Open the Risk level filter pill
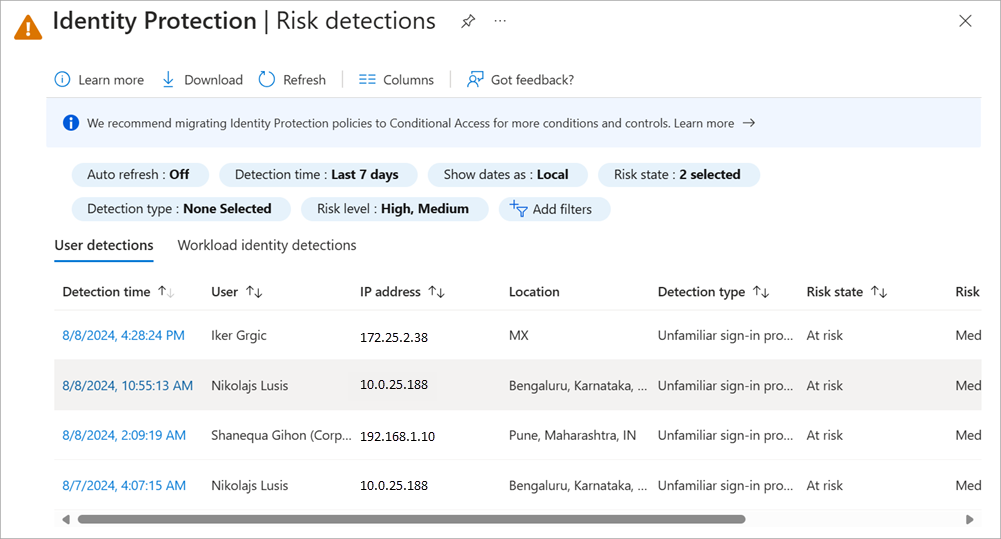The image size is (1001, 539). tap(392, 209)
